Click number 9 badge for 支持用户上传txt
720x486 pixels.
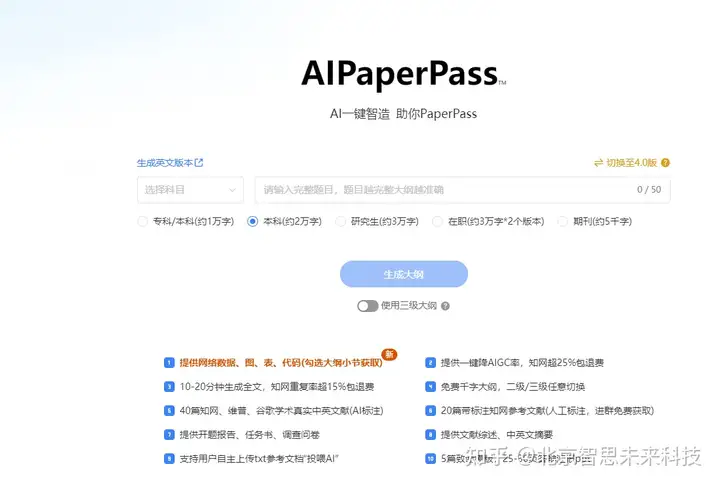169,458
